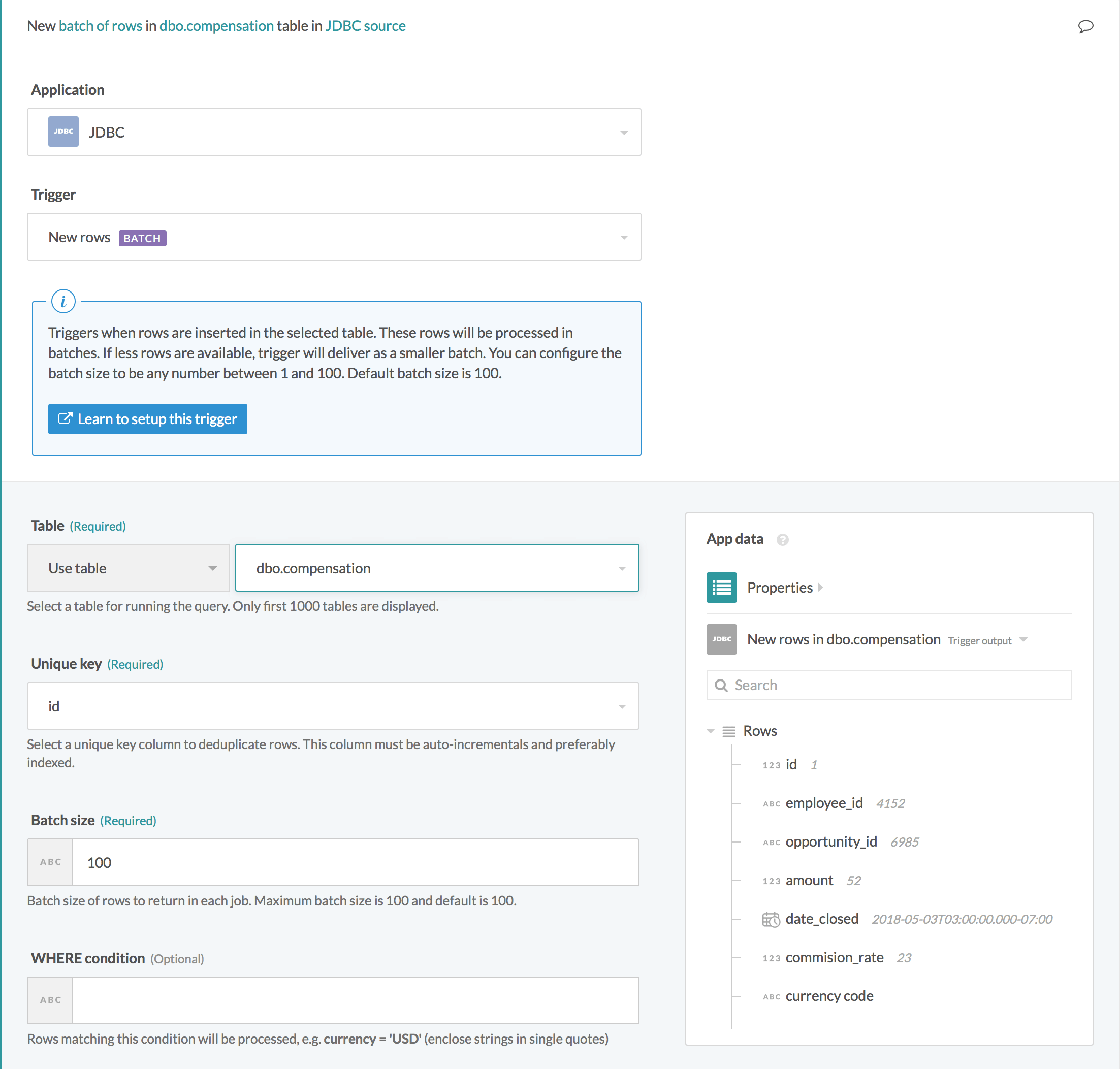The image size is (1120, 1069).
Task: Select the employee_id datapill in Rows
Action: pos(823,803)
